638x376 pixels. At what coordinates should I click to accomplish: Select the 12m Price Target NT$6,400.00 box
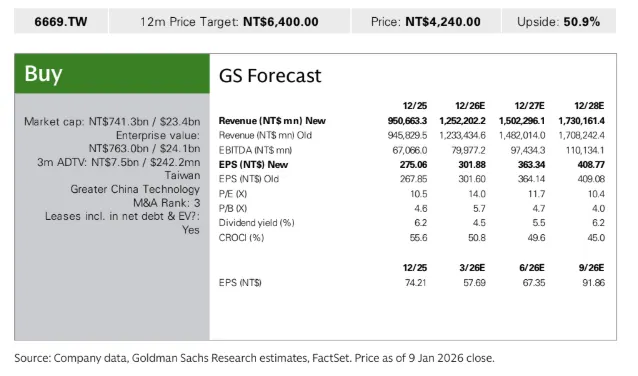click(229, 21)
